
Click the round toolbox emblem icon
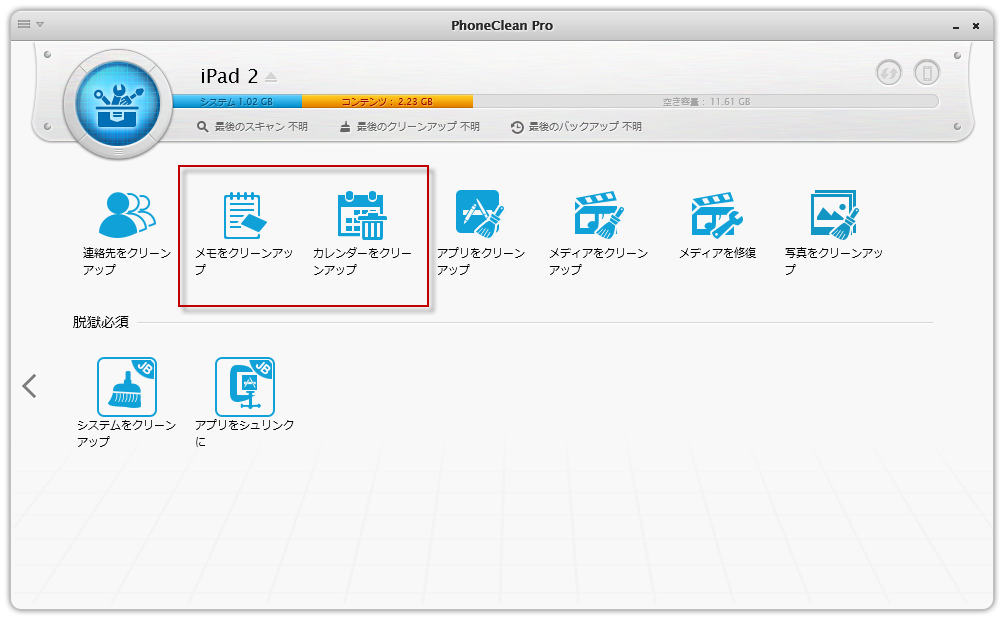(x=118, y=104)
